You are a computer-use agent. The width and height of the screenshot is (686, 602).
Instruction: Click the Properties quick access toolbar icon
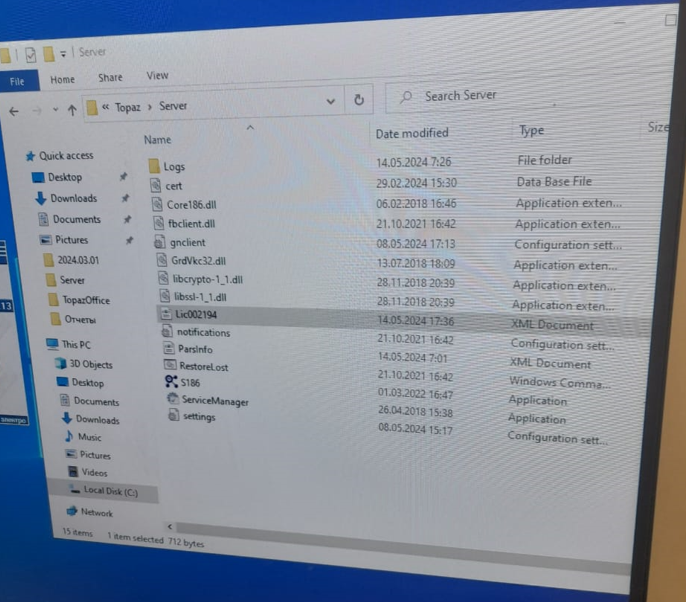30,55
